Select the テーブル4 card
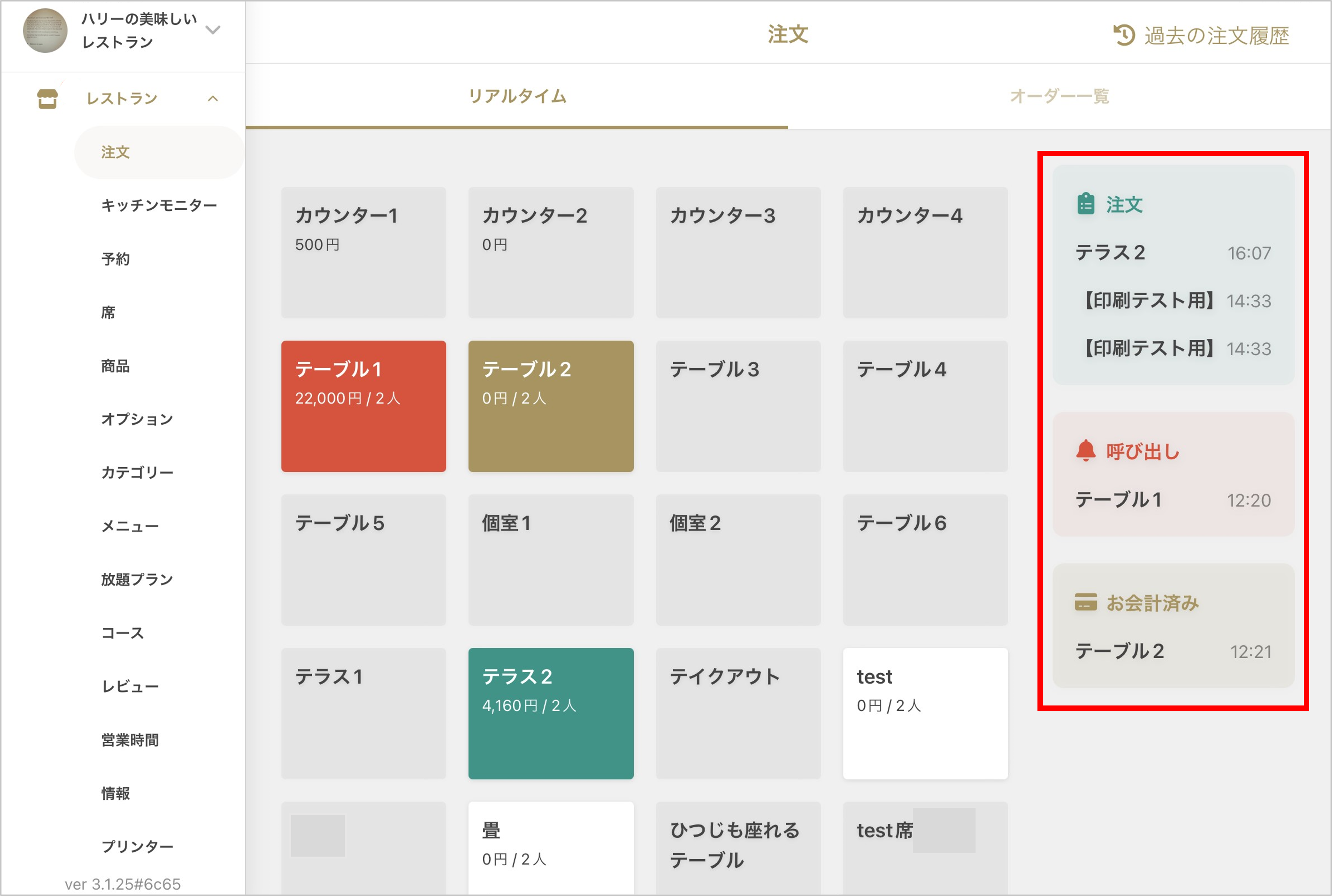Screen dimensions: 1332x896 pyautogui.click(x=926, y=406)
